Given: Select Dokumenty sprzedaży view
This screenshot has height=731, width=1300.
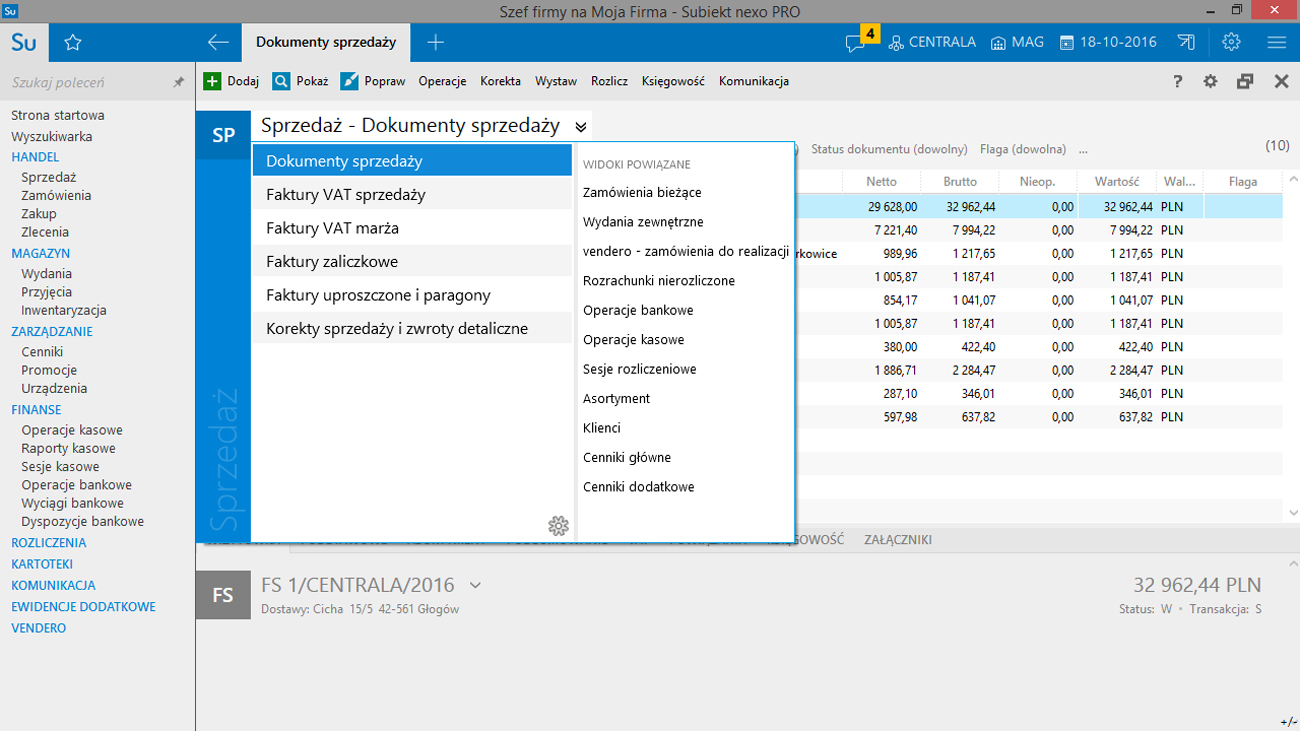Looking at the screenshot, I should point(412,161).
